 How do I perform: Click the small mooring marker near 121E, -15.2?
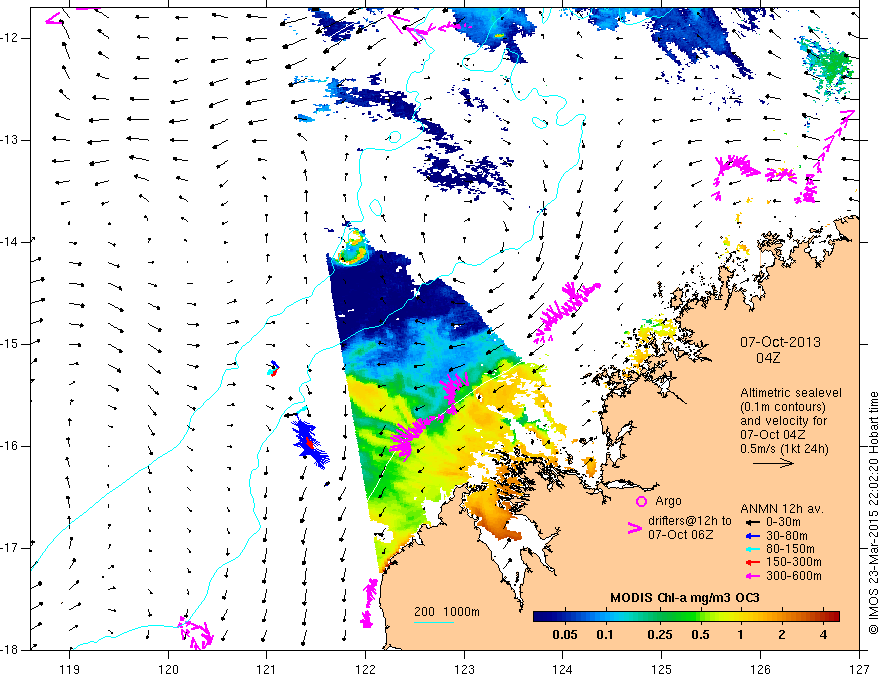(273, 369)
